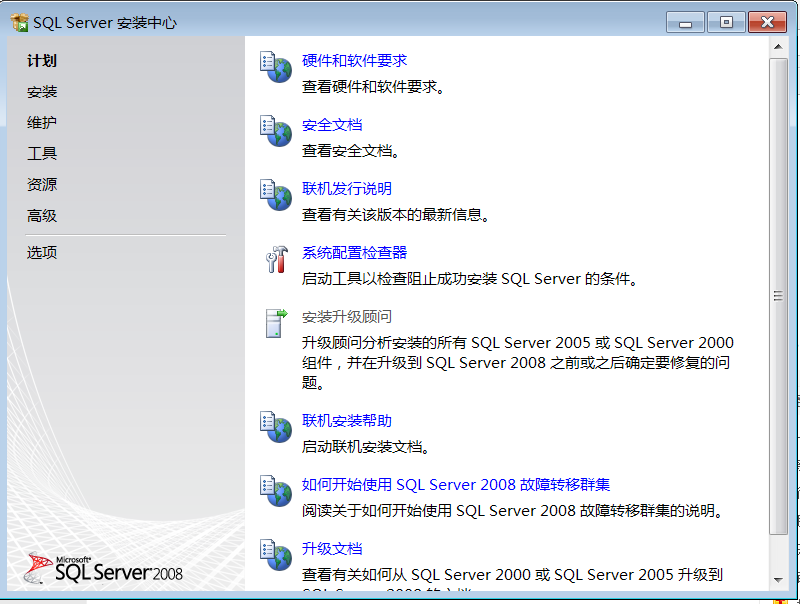Select the 计划 category in sidebar
This screenshot has width=800, height=604.
tap(42, 61)
